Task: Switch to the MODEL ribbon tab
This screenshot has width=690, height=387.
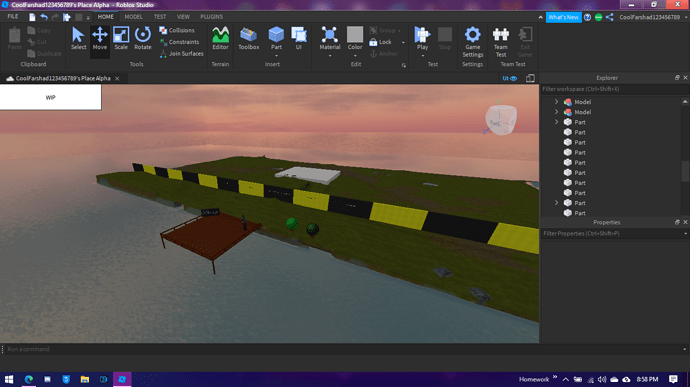Action: [133, 17]
